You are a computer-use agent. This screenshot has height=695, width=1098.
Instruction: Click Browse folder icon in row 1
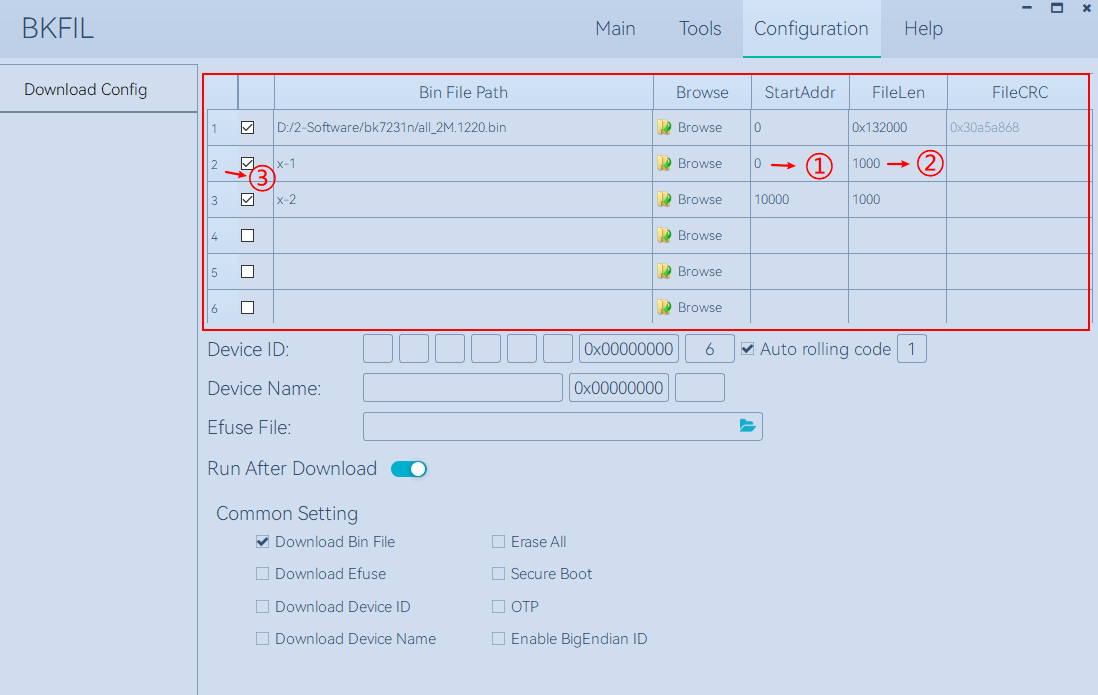(x=664, y=128)
